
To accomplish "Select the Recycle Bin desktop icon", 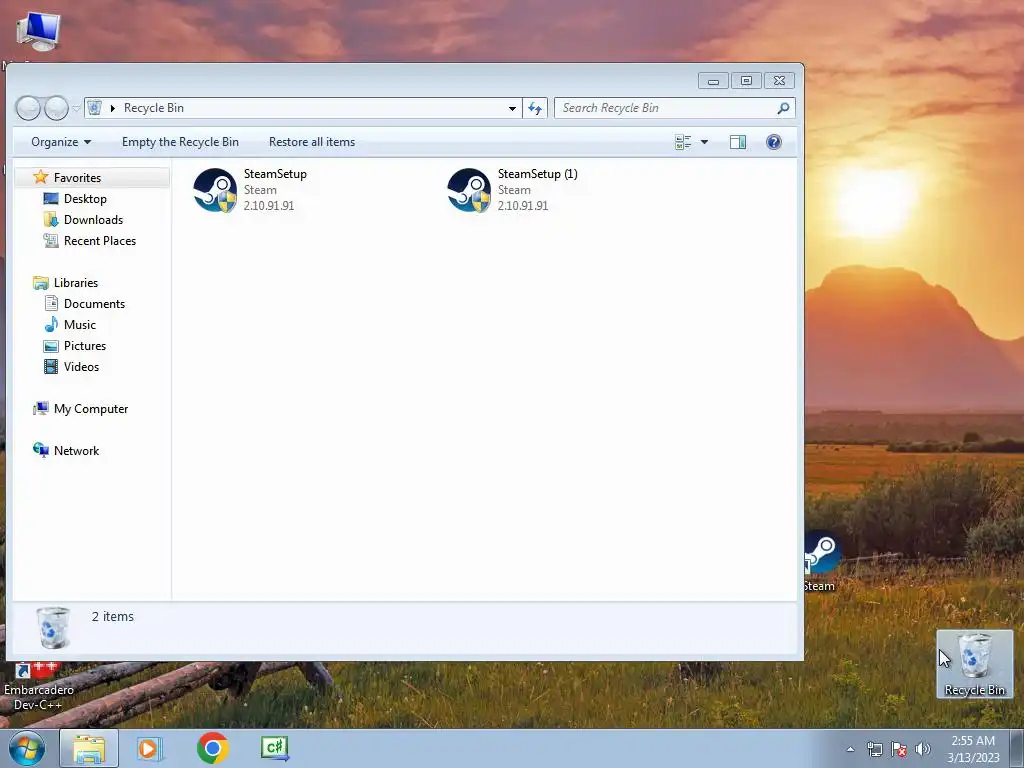I will coord(974,664).
